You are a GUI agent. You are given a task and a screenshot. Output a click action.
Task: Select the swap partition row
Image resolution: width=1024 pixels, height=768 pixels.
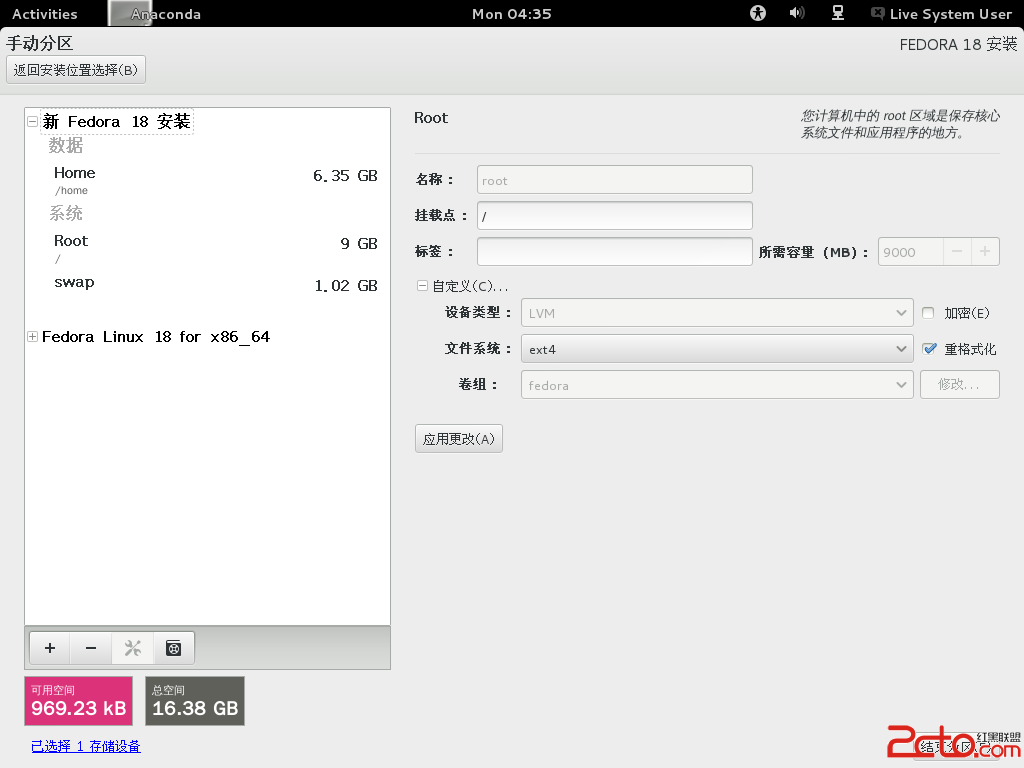click(x=207, y=285)
